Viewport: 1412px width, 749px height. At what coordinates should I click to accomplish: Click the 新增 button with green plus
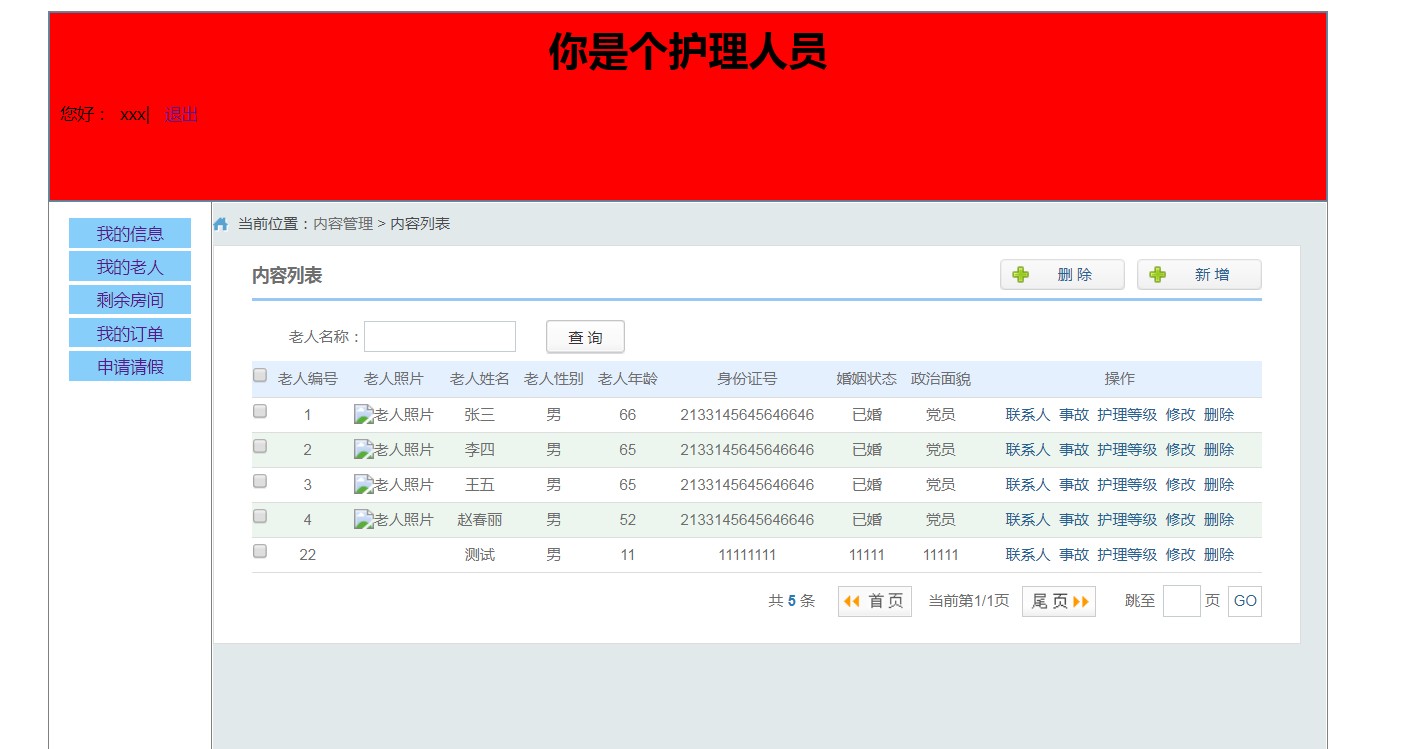tap(1198, 275)
